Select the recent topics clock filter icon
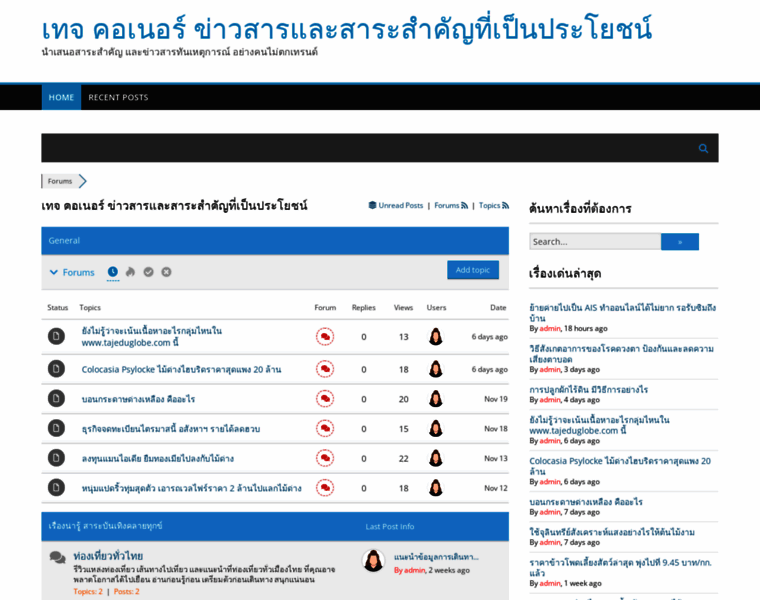This screenshot has width=760, height=600. tap(113, 272)
